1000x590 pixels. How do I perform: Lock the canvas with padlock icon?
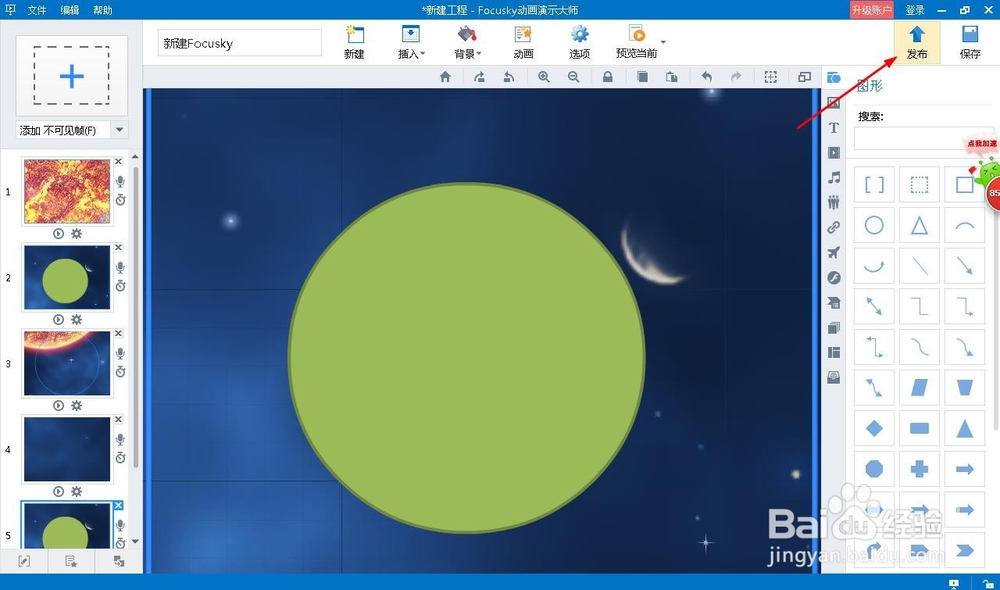tap(608, 77)
